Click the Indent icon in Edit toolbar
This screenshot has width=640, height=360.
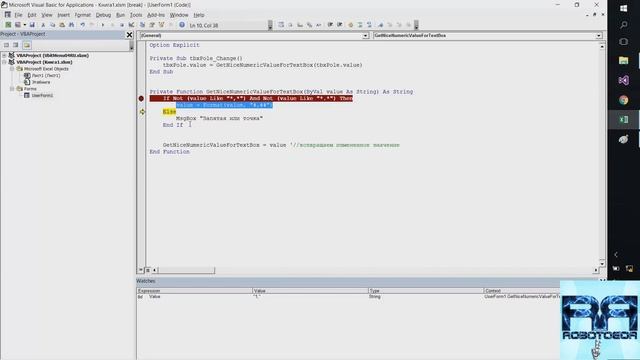(330, 25)
